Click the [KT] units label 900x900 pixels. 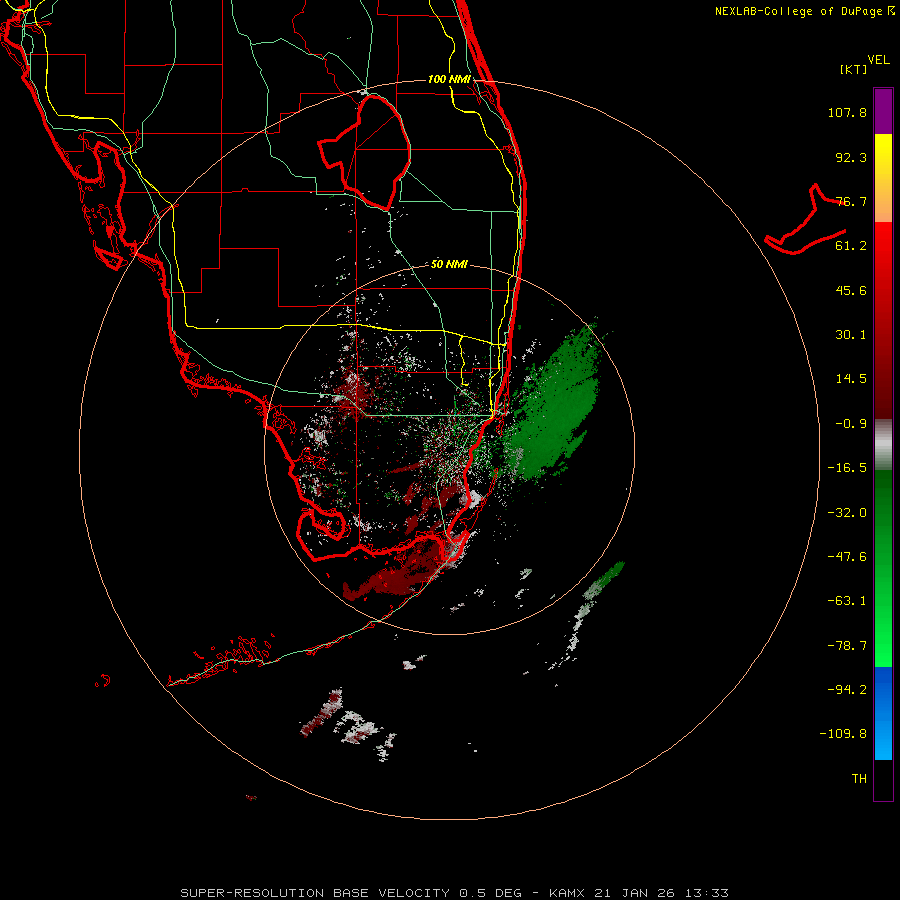point(853,69)
